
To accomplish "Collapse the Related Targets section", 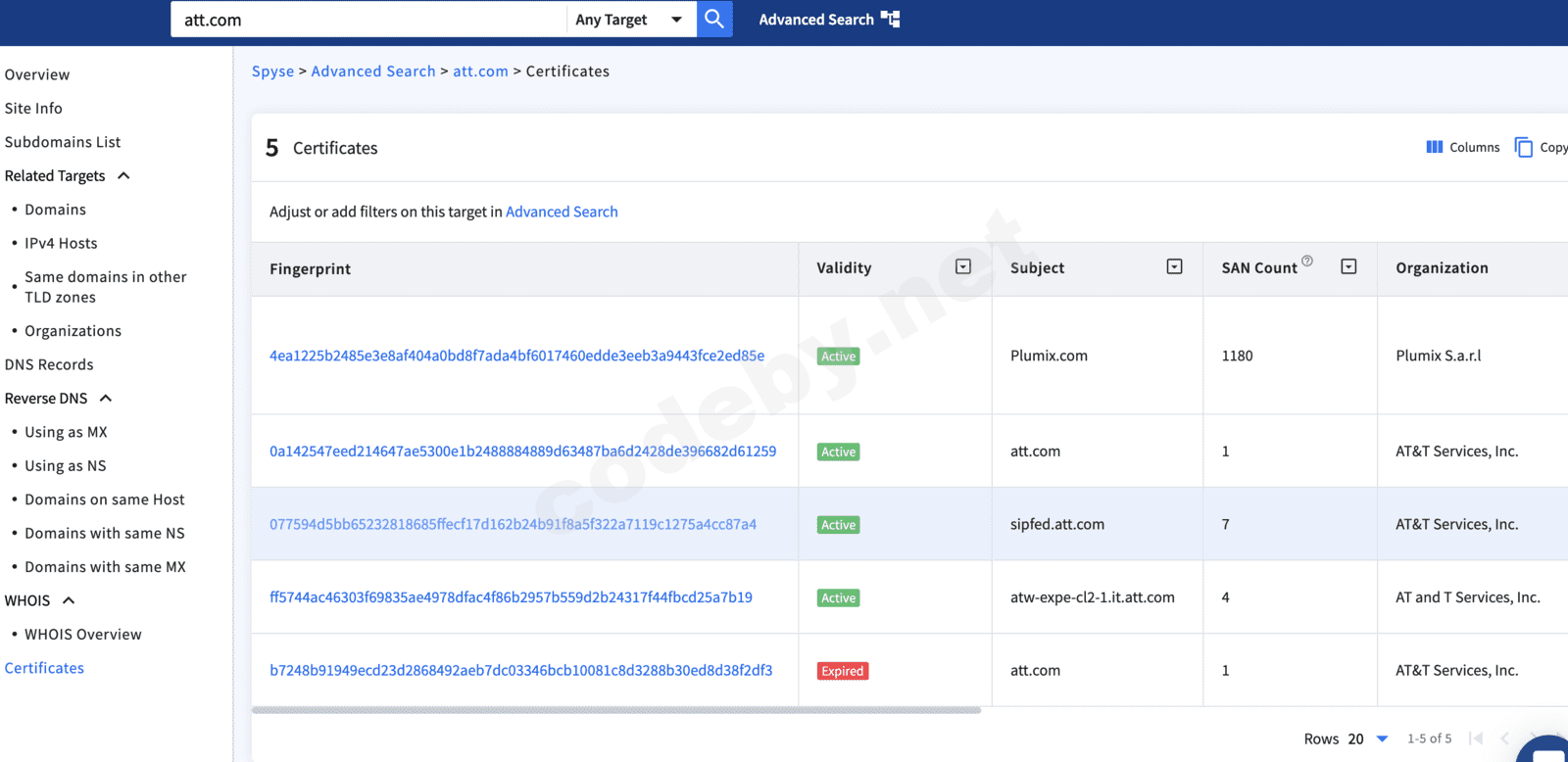I will 123,175.
